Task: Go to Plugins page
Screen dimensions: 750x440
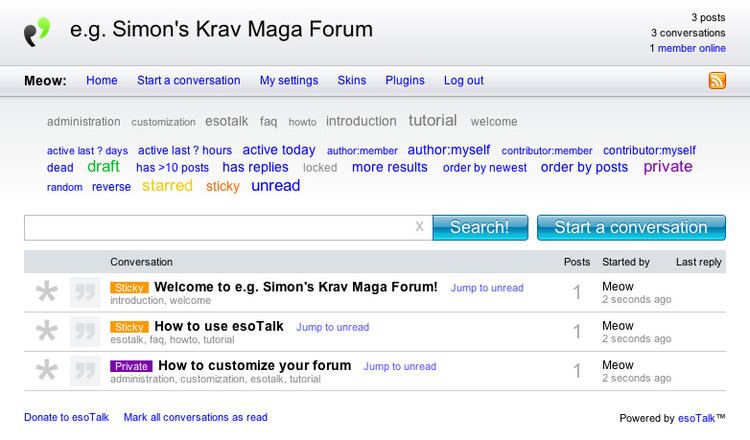Action: click(x=405, y=80)
